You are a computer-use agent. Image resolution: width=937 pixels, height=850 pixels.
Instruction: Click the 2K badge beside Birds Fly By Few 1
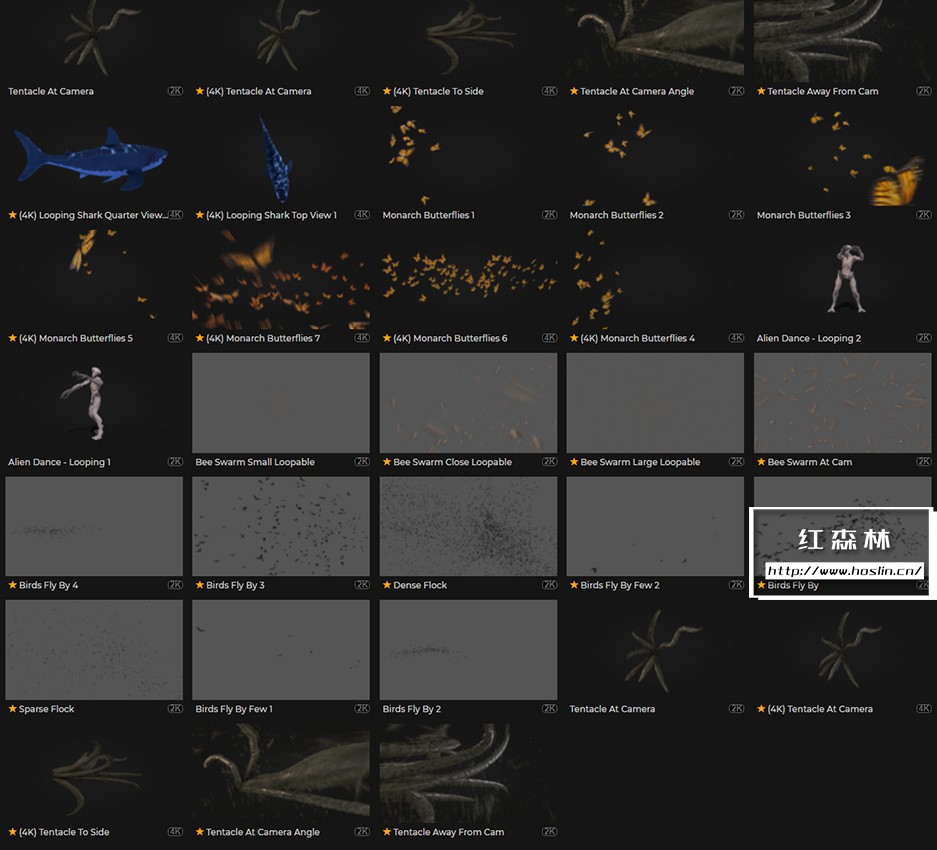362,708
